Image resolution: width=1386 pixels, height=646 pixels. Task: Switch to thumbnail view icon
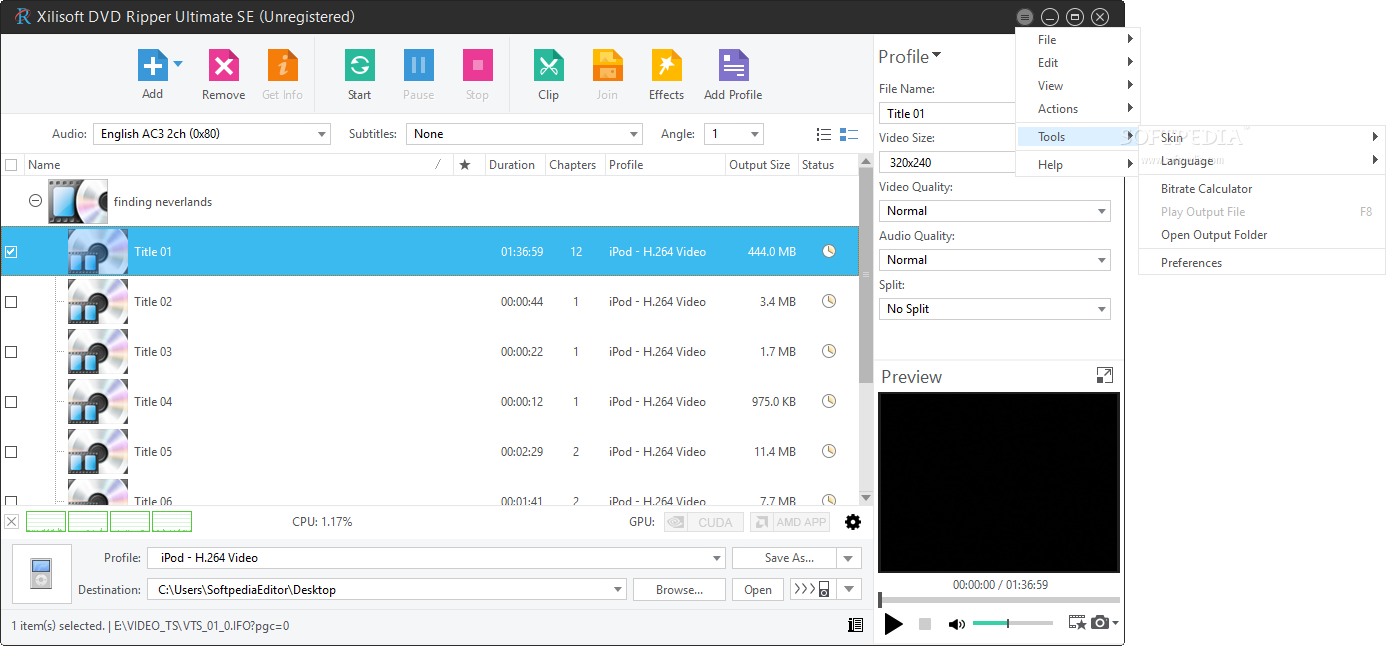(x=849, y=134)
